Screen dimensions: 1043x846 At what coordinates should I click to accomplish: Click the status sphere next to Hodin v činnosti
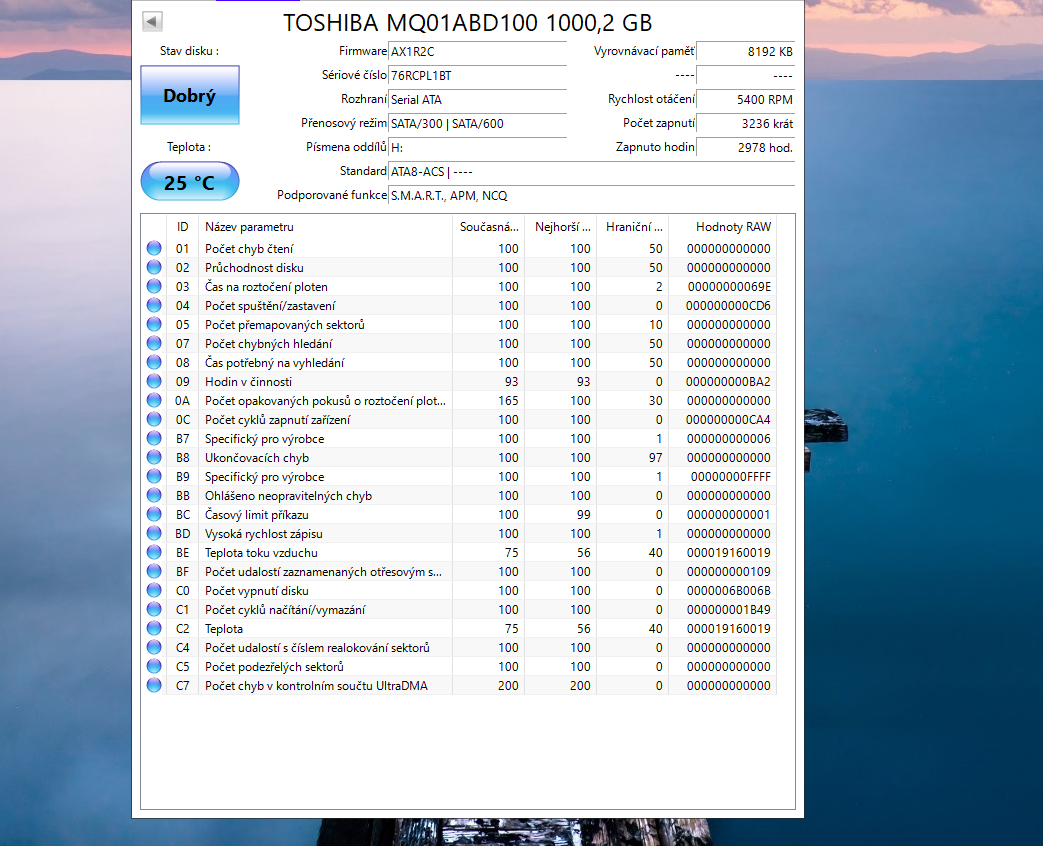153,381
